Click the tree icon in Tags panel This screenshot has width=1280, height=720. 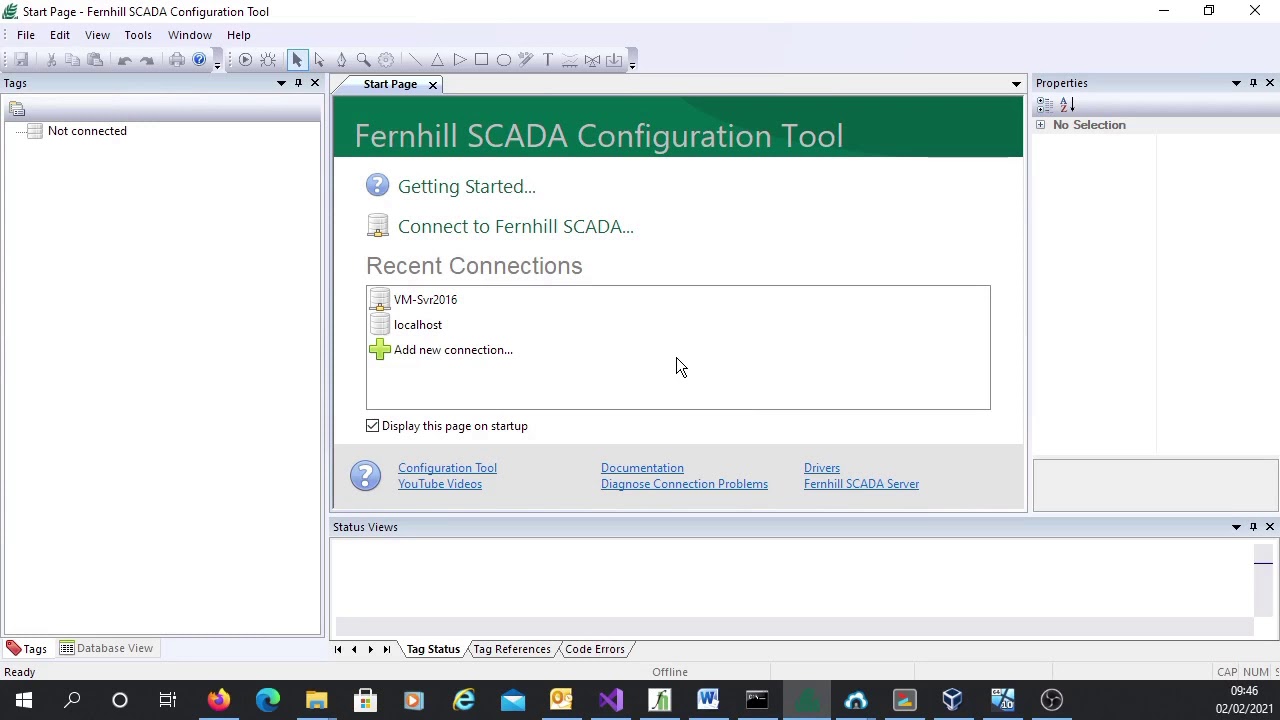pyautogui.click(x=17, y=109)
